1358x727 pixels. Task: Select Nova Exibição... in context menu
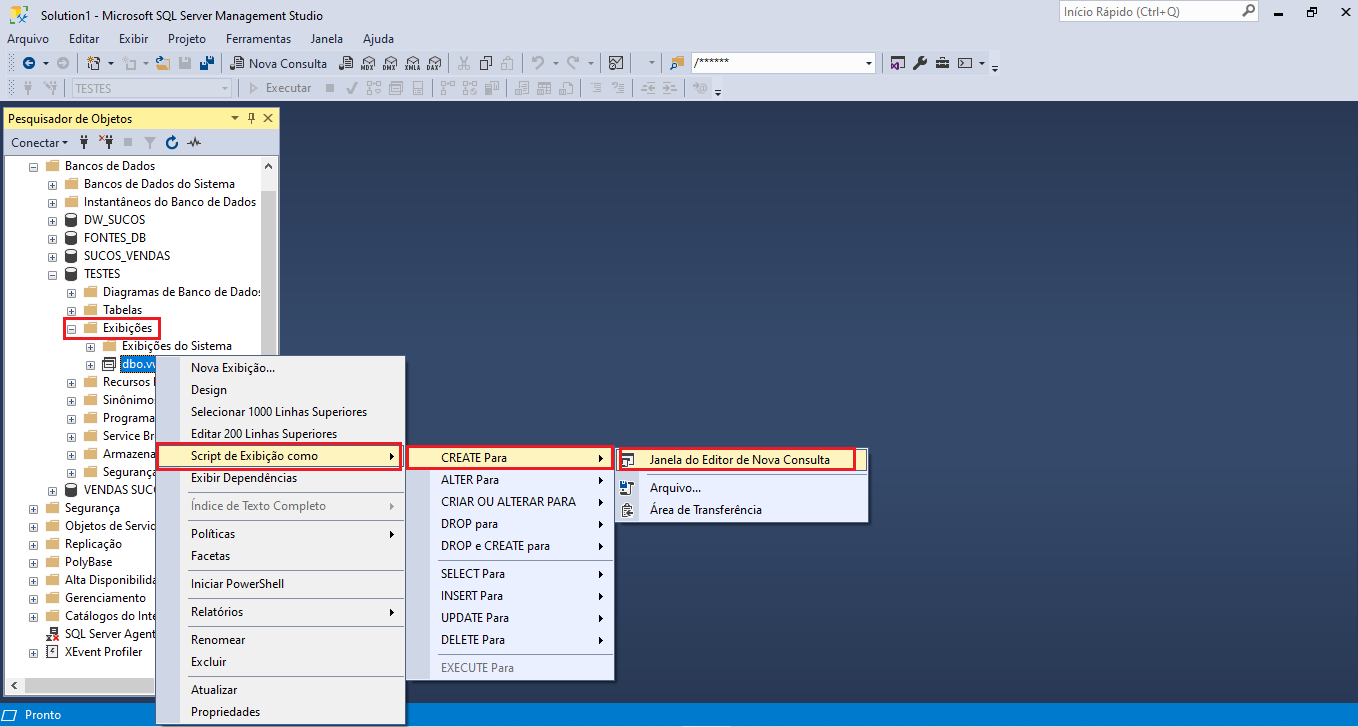pyautogui.click(x=281, y=368)
